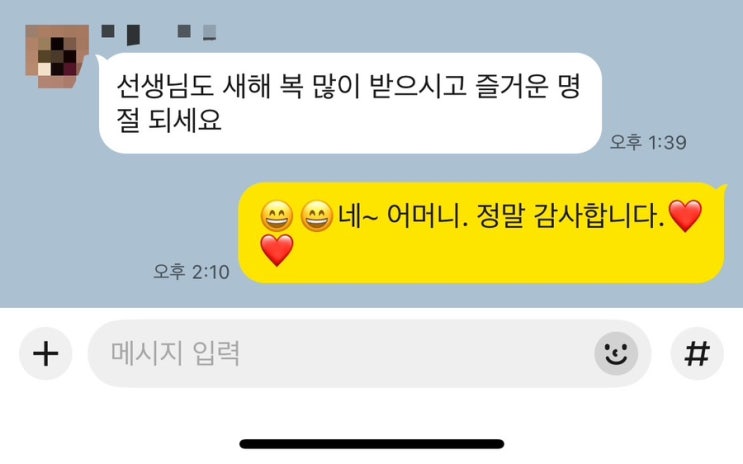Tap the black home indicator bar
743x464 pixels.
(x=372, y=444)
